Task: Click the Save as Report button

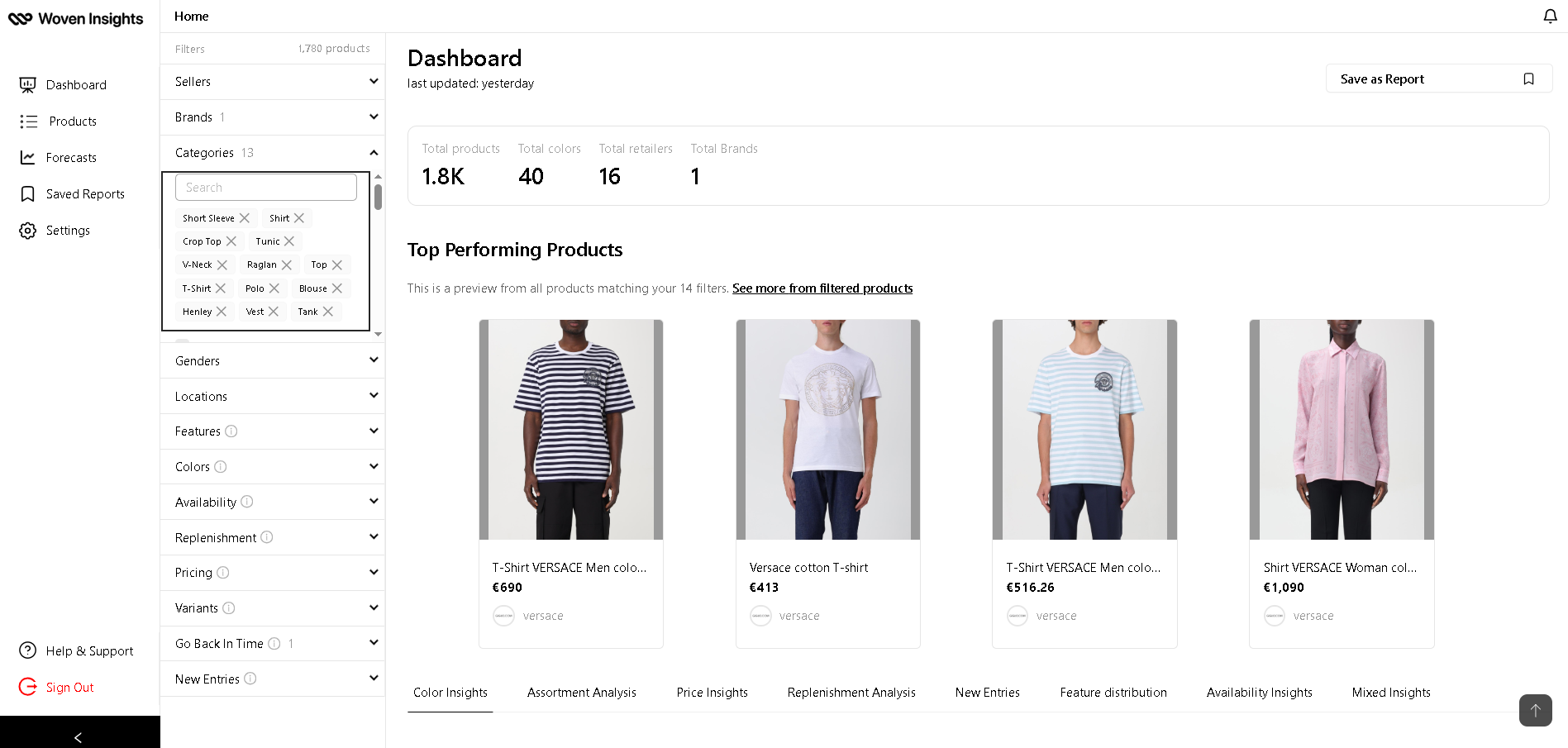Action: click(x=1438, y=79)
